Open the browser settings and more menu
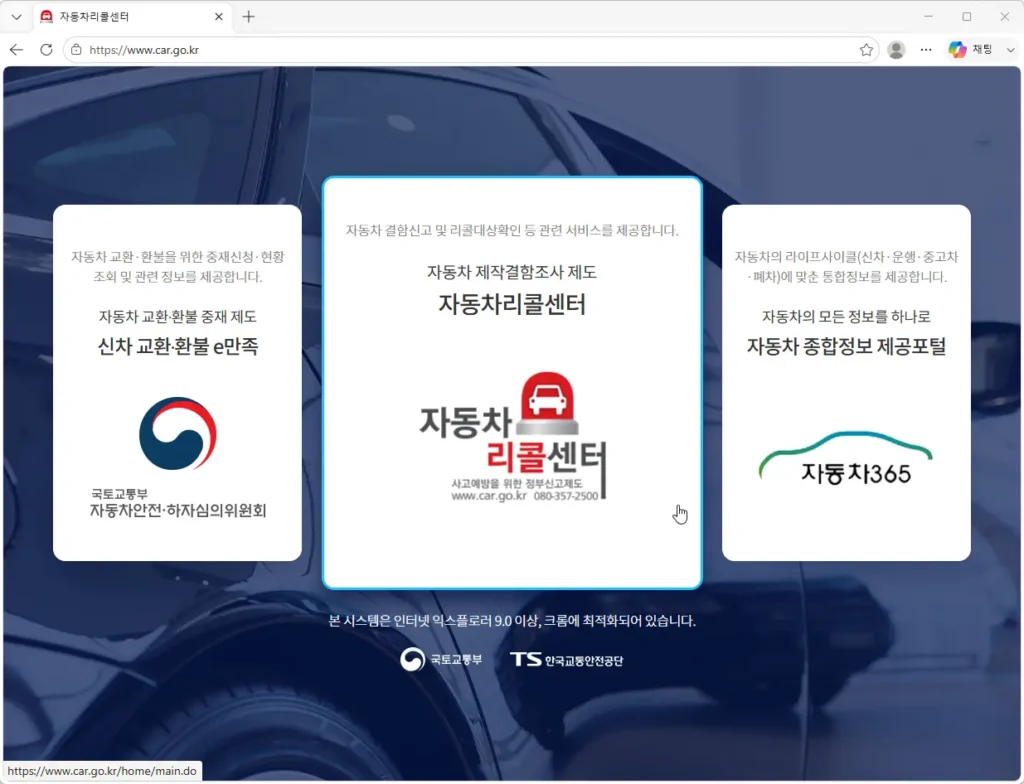Image resolution: width=1024 pixels, height=784 pixels. tap(926, 50)
